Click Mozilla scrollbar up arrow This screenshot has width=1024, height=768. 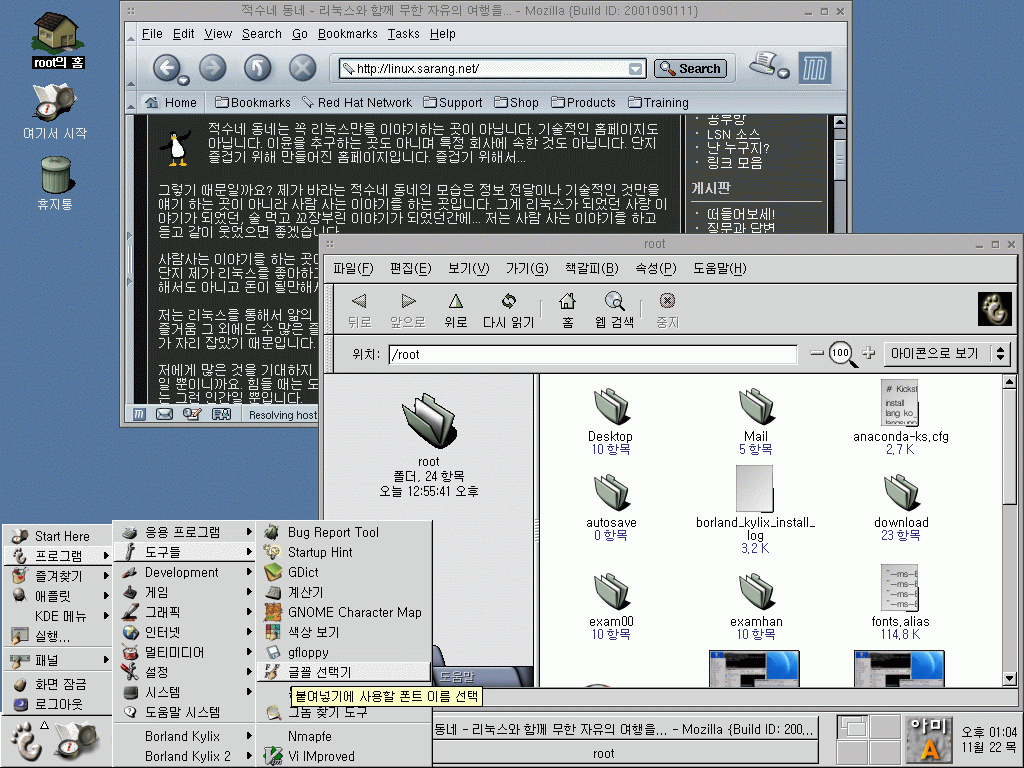coord(840,122)
